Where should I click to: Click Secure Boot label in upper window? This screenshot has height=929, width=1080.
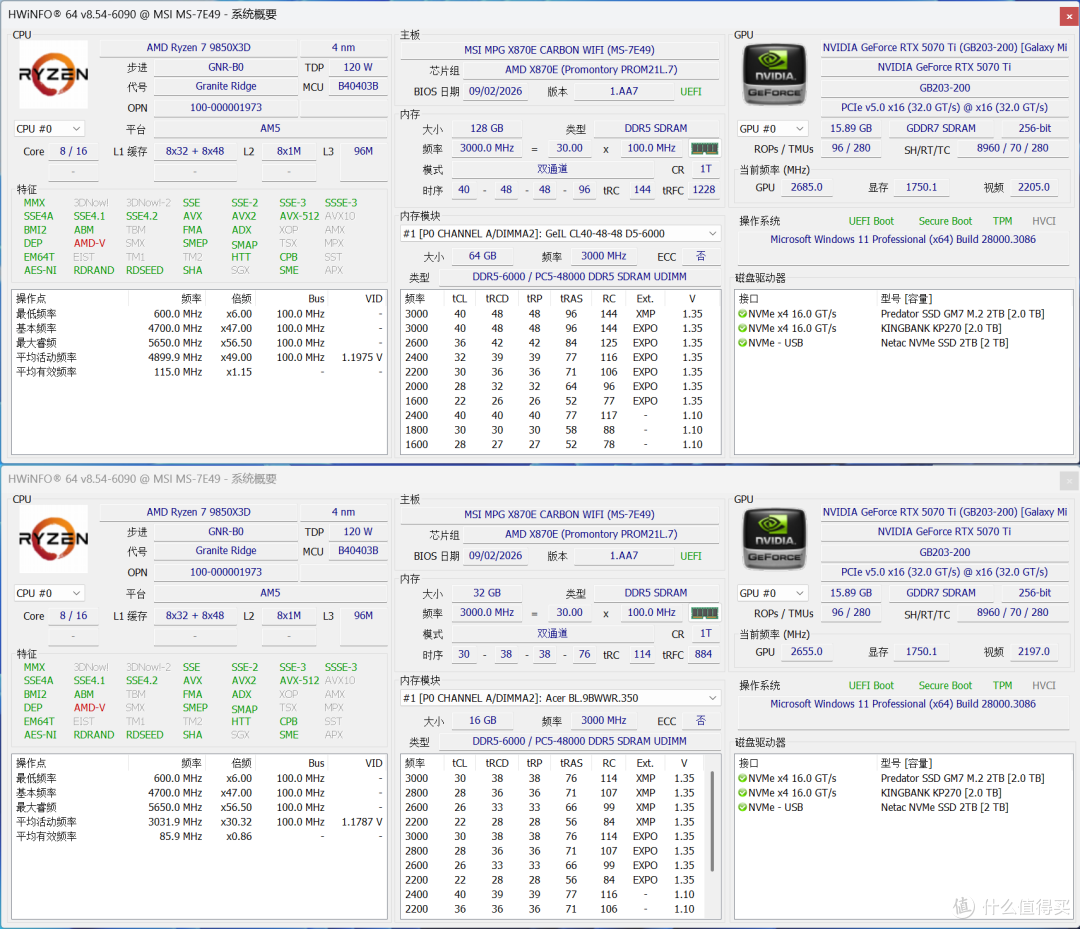pos(945,221)
